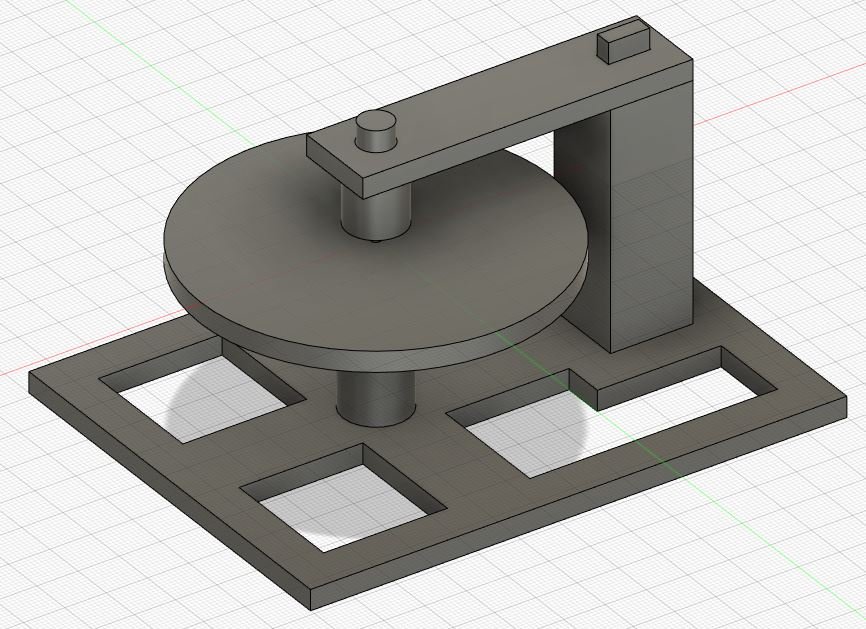Select the small cylindrical pin on the arm
Viewport: 866px width, 629px height.
[376, 131]
